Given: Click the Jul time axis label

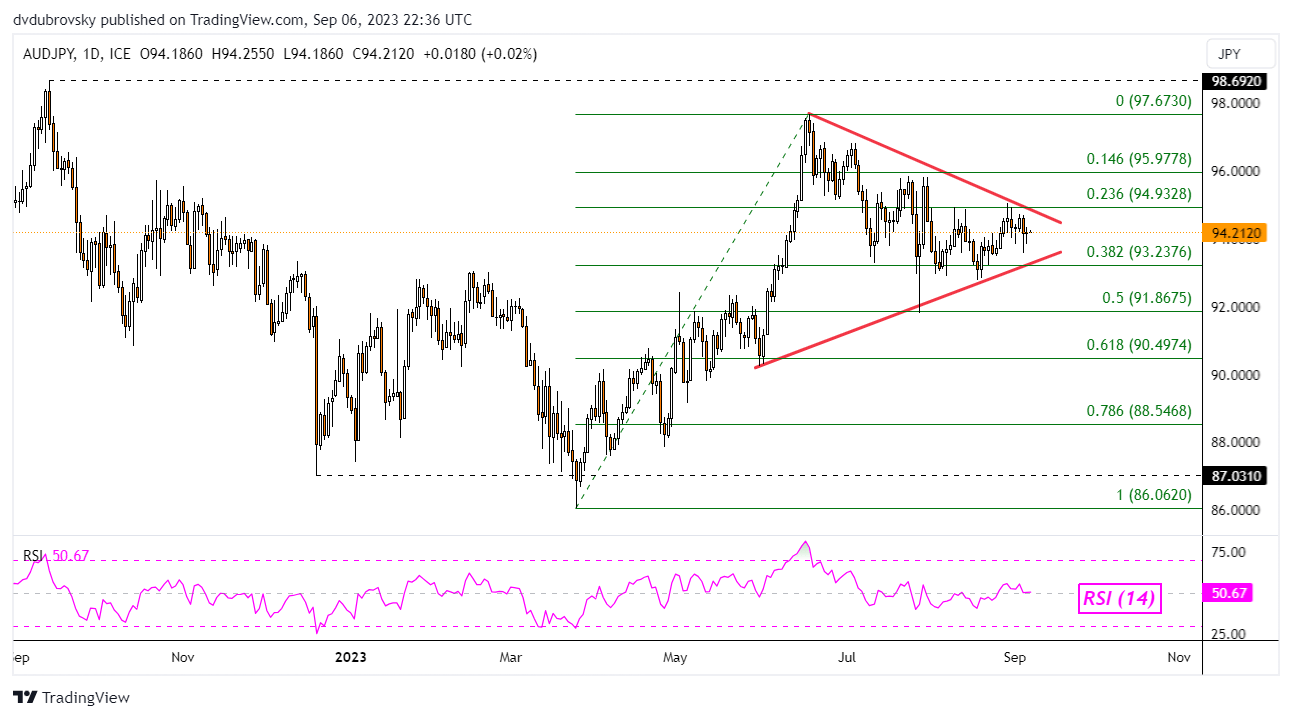Looking at the screenshot, I should pyautogui.click(x=847, y=657).
